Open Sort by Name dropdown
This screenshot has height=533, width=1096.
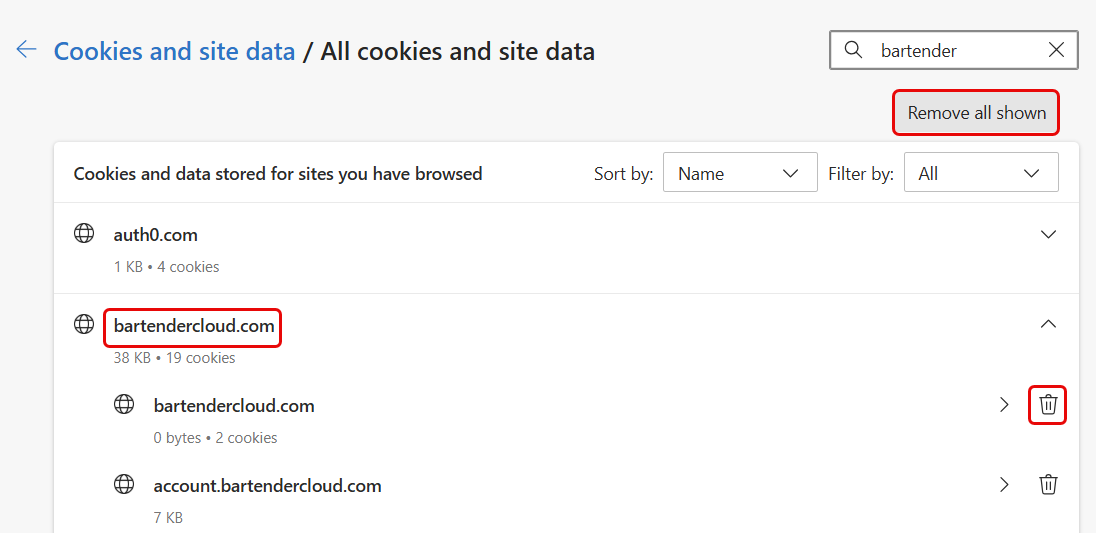click(x=740, y=173)
